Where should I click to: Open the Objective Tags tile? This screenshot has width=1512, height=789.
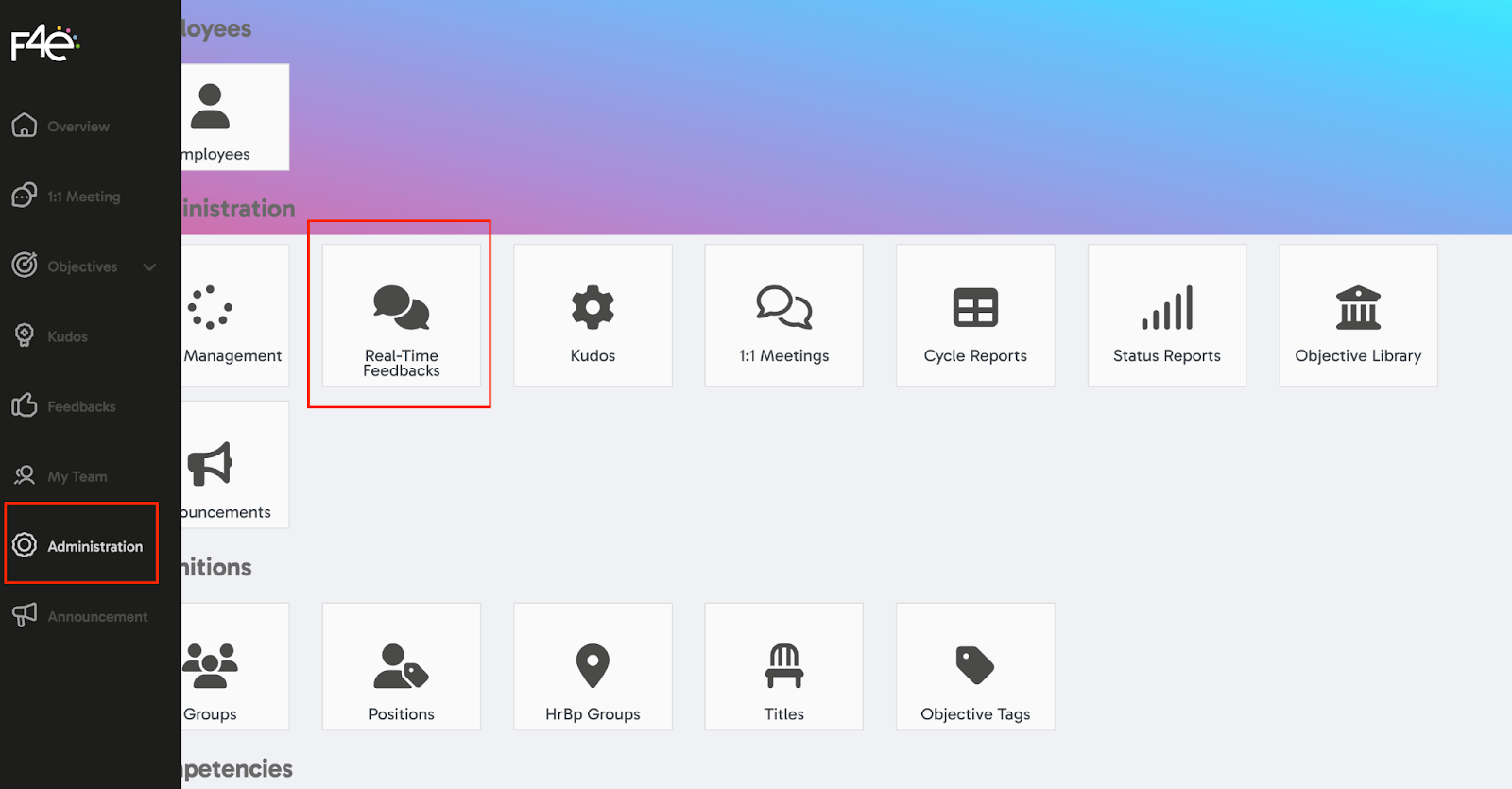pos(975,667)
